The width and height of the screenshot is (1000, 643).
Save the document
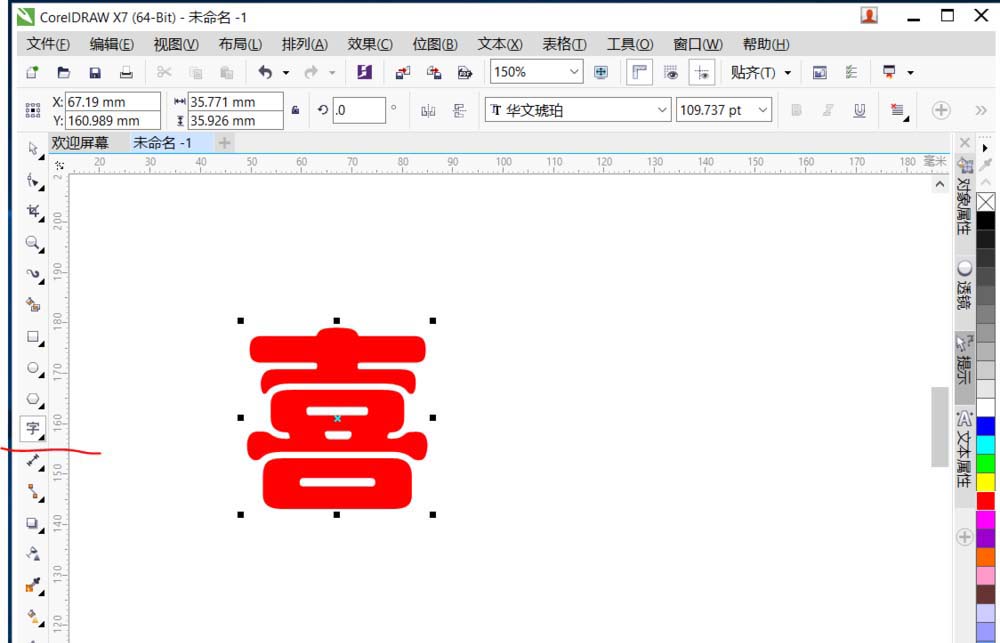coord(95,72)
